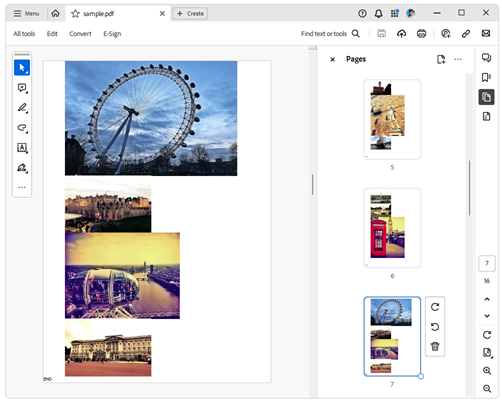Click the panel divider handle
Image resolution: width=502 pixels, height=403 pixels.
312,185
